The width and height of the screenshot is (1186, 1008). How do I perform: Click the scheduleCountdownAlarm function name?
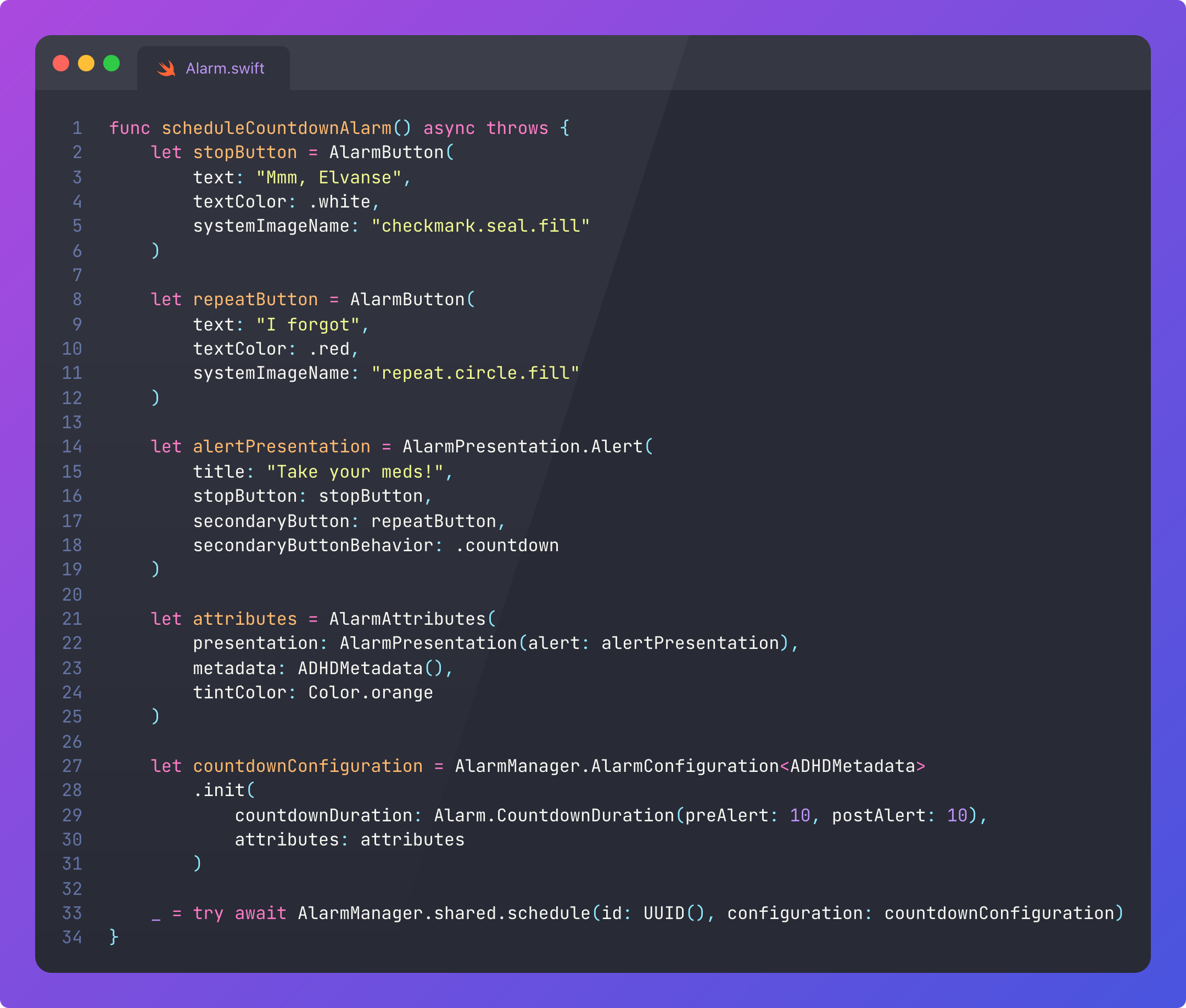[276, 128]
